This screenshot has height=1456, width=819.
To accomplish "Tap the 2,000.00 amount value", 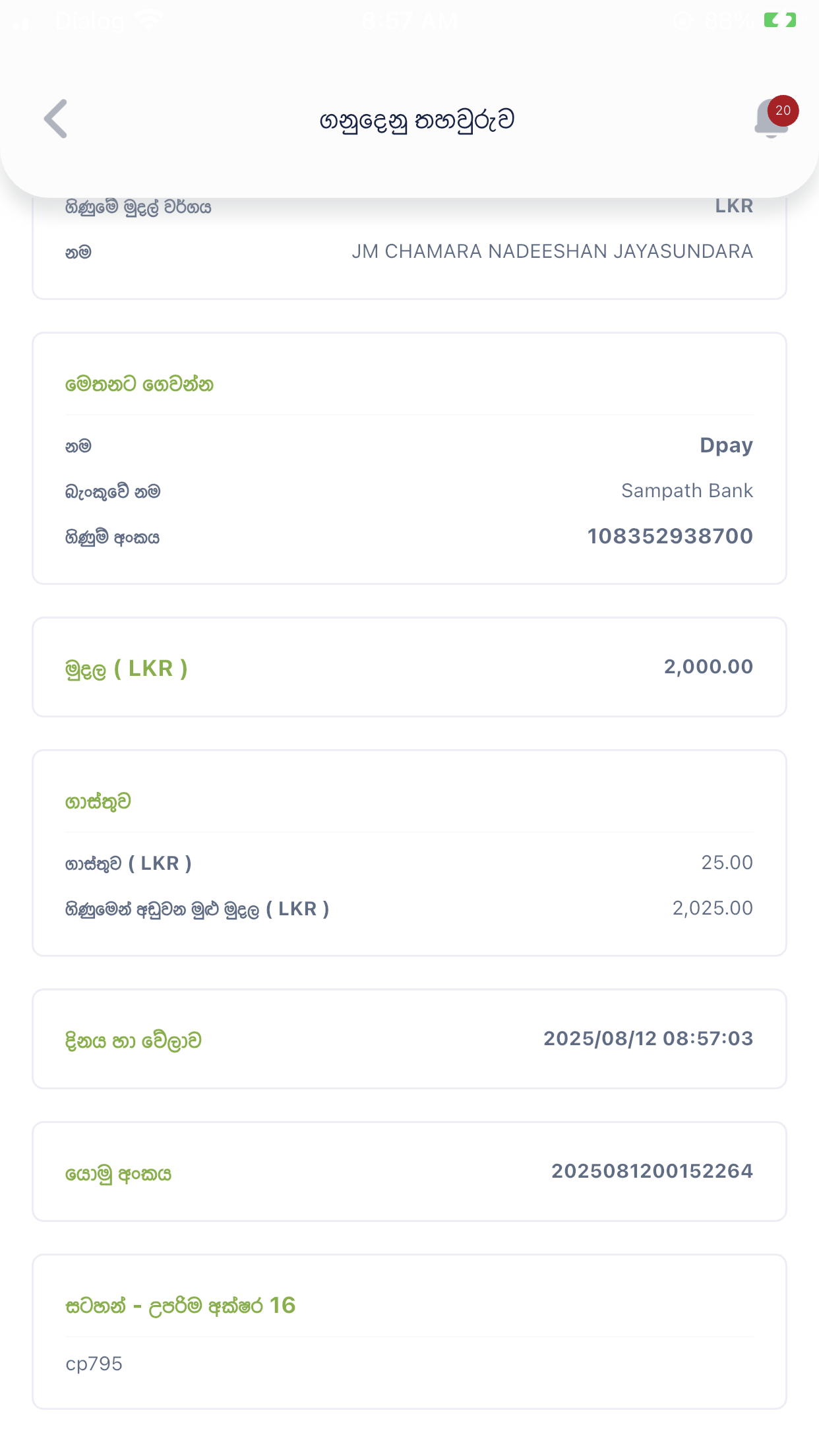I will pos(708,667).
